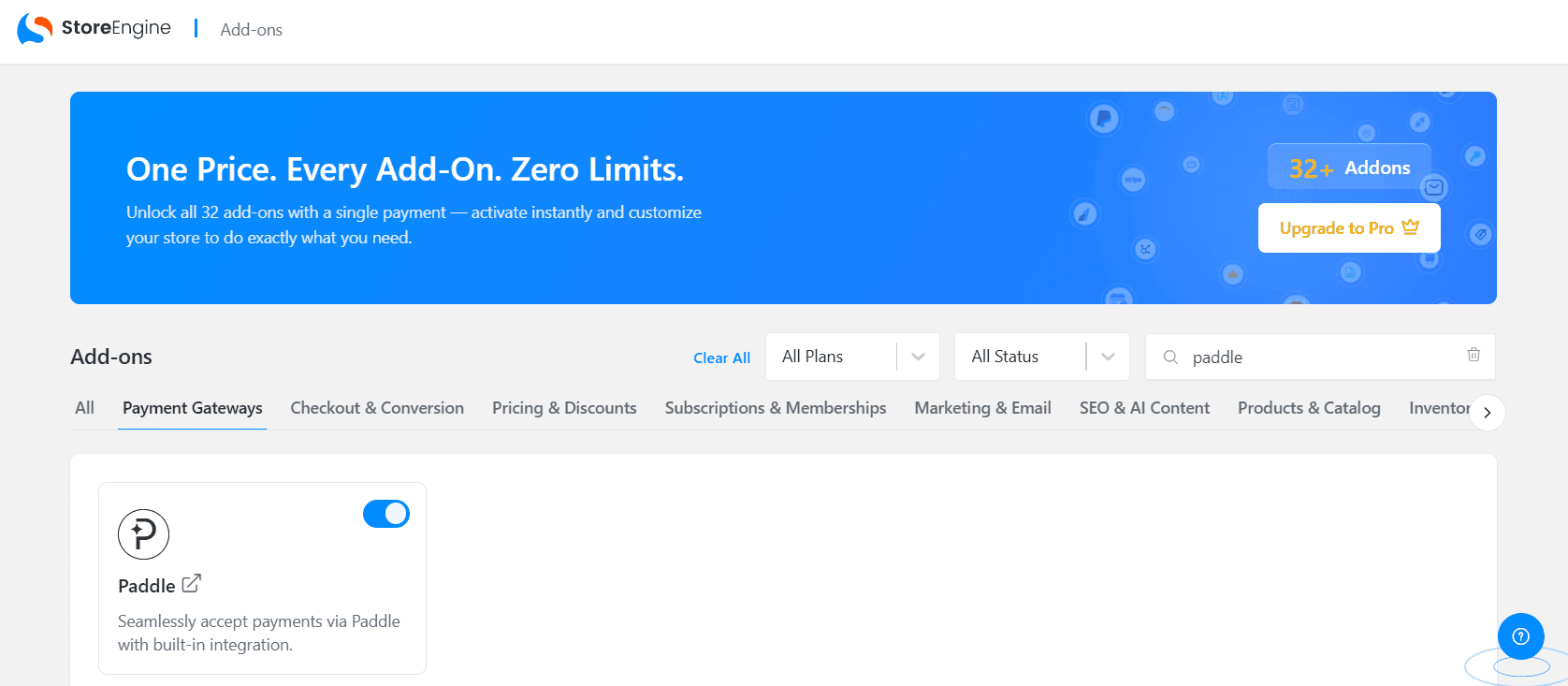This screenshot has width=1568, height=686.
Task: Open the Products & Catalog tab
Action: pyautogui.click(x=1309, y=408)
